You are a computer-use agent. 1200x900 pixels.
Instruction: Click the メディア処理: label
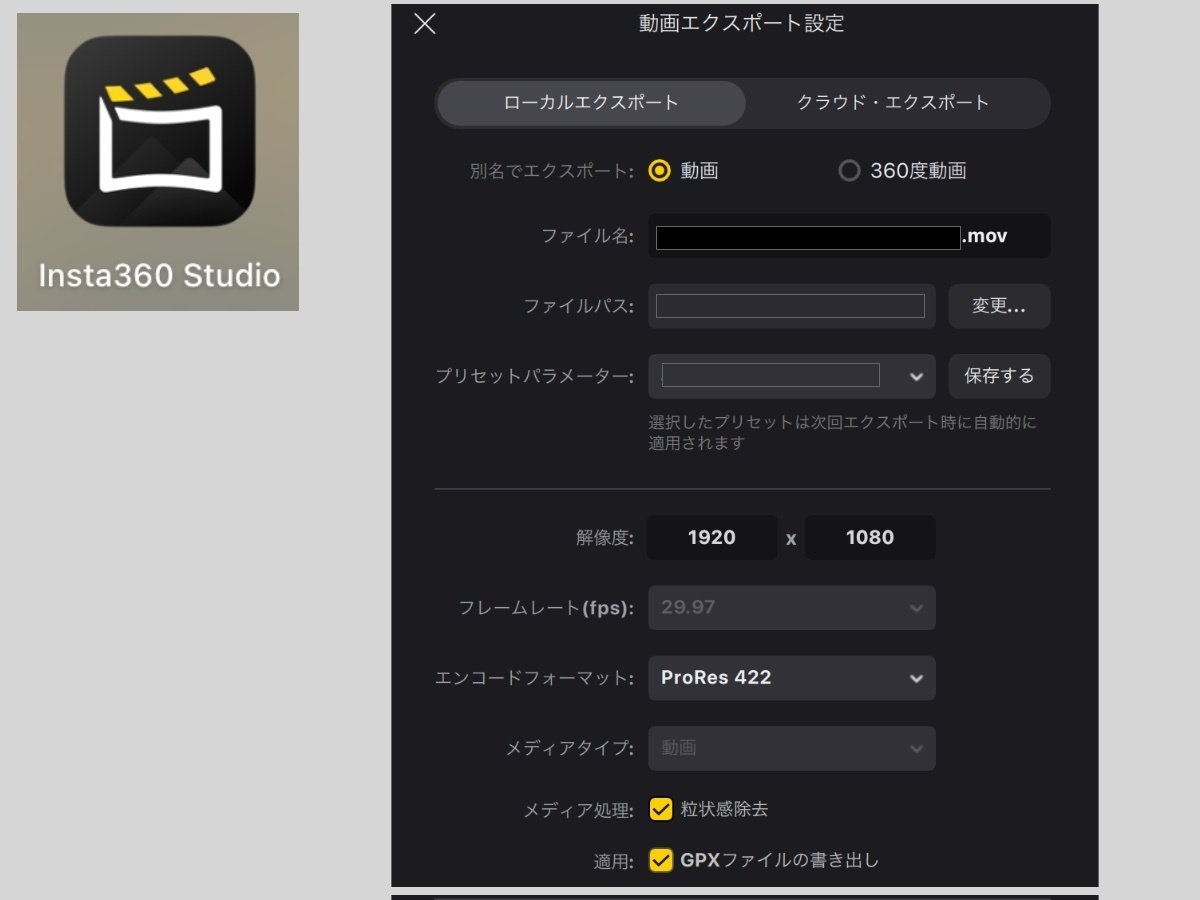(x=578, y=811)
